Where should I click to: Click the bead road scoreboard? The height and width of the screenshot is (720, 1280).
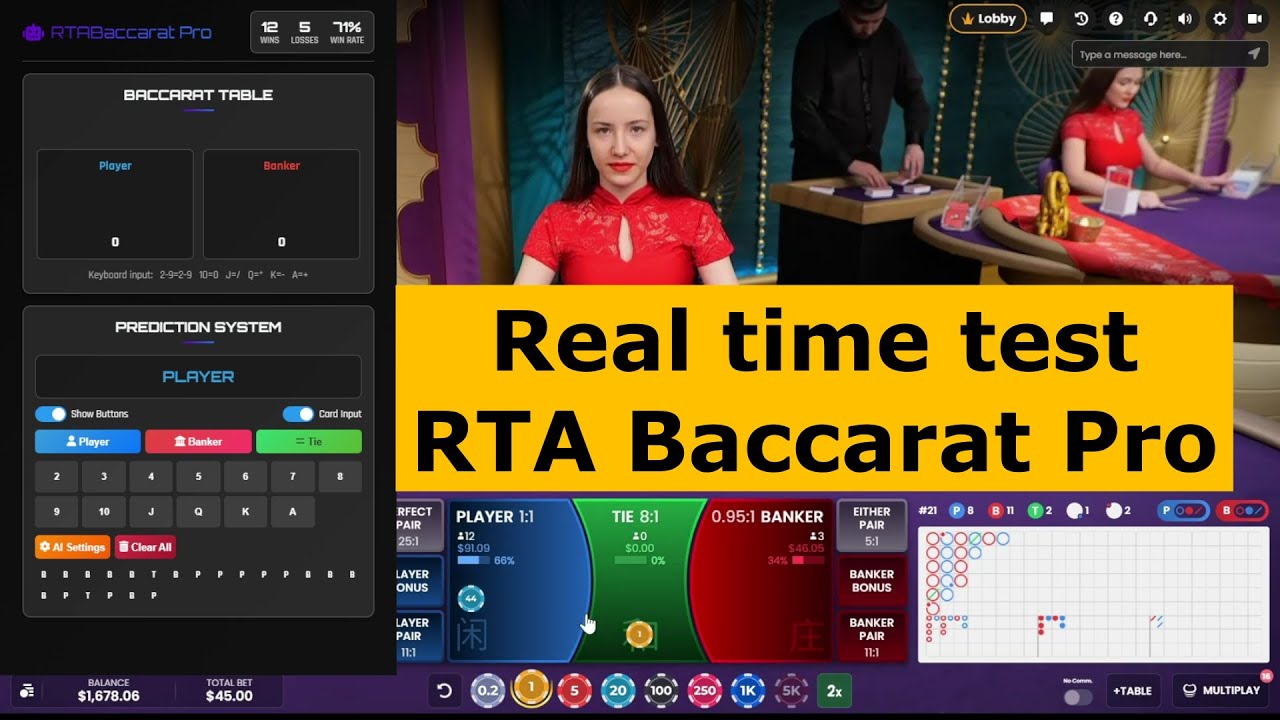click(1093, 594)
